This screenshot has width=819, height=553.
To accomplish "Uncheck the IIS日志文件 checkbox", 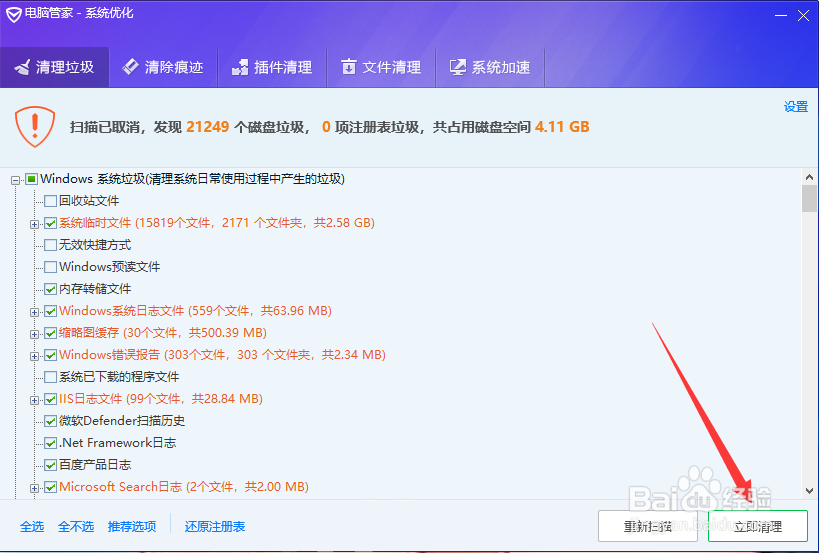I will click(x=50, y=399).
